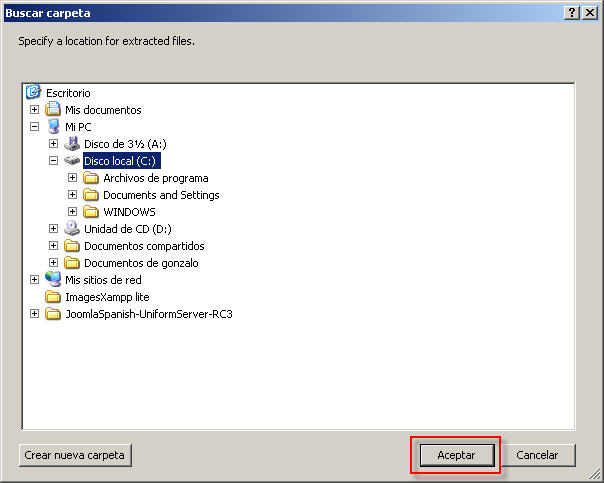
Task: Click the title bar help question mark
Action: point(572,12)
